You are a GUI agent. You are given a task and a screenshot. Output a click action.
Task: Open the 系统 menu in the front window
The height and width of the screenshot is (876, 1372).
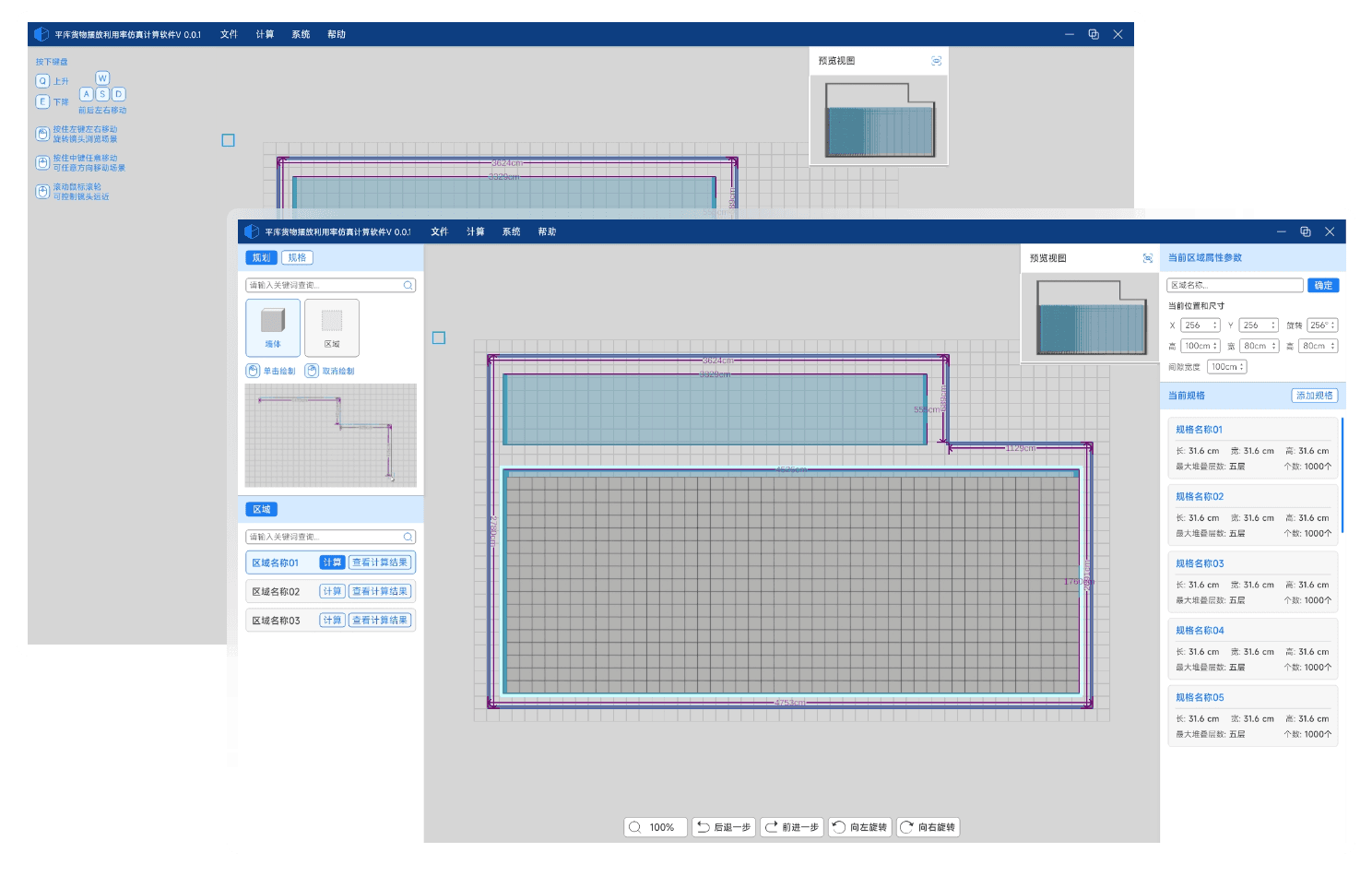coord(512,231)
